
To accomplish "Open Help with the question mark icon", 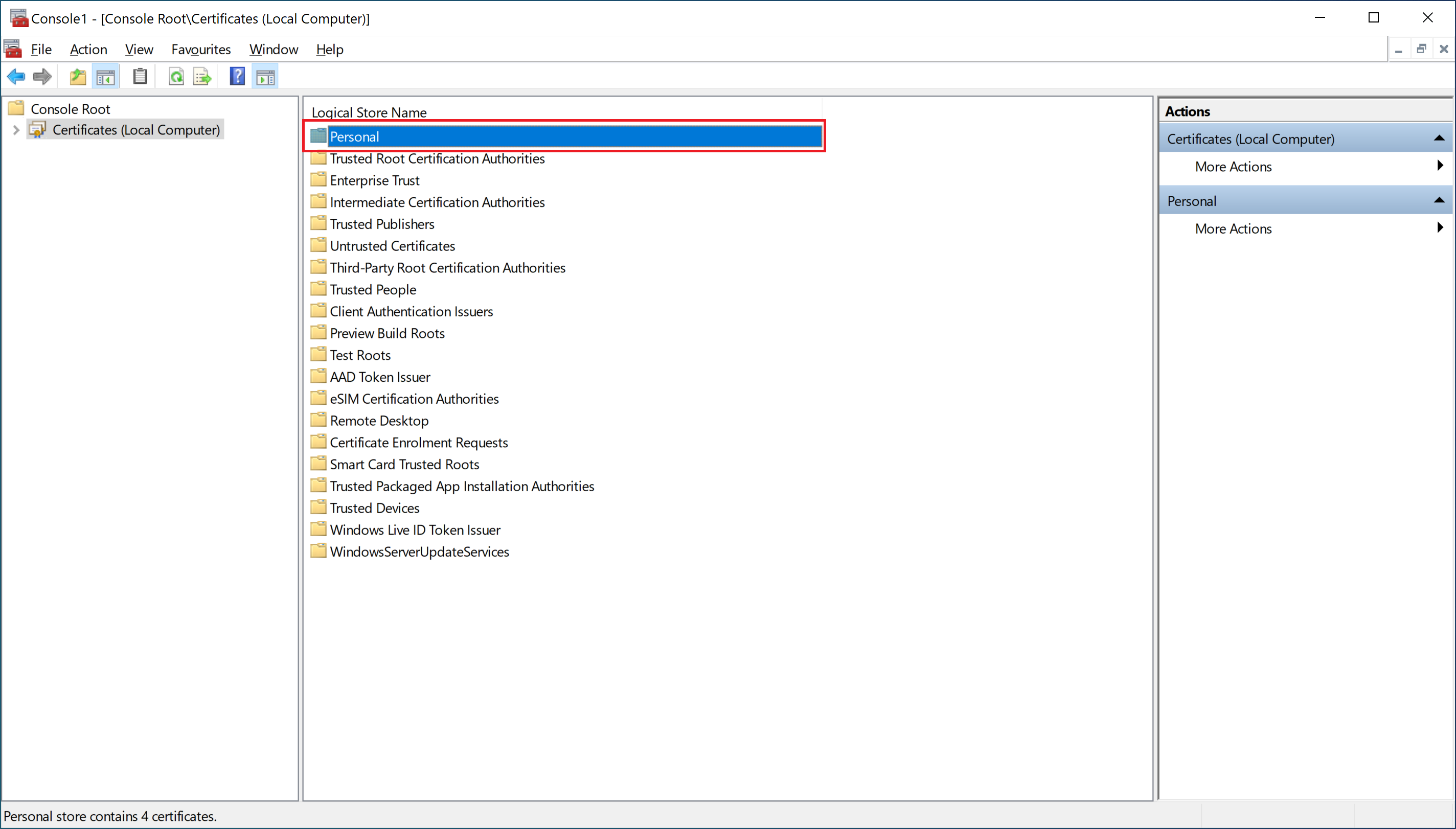I will pos(237,76).
